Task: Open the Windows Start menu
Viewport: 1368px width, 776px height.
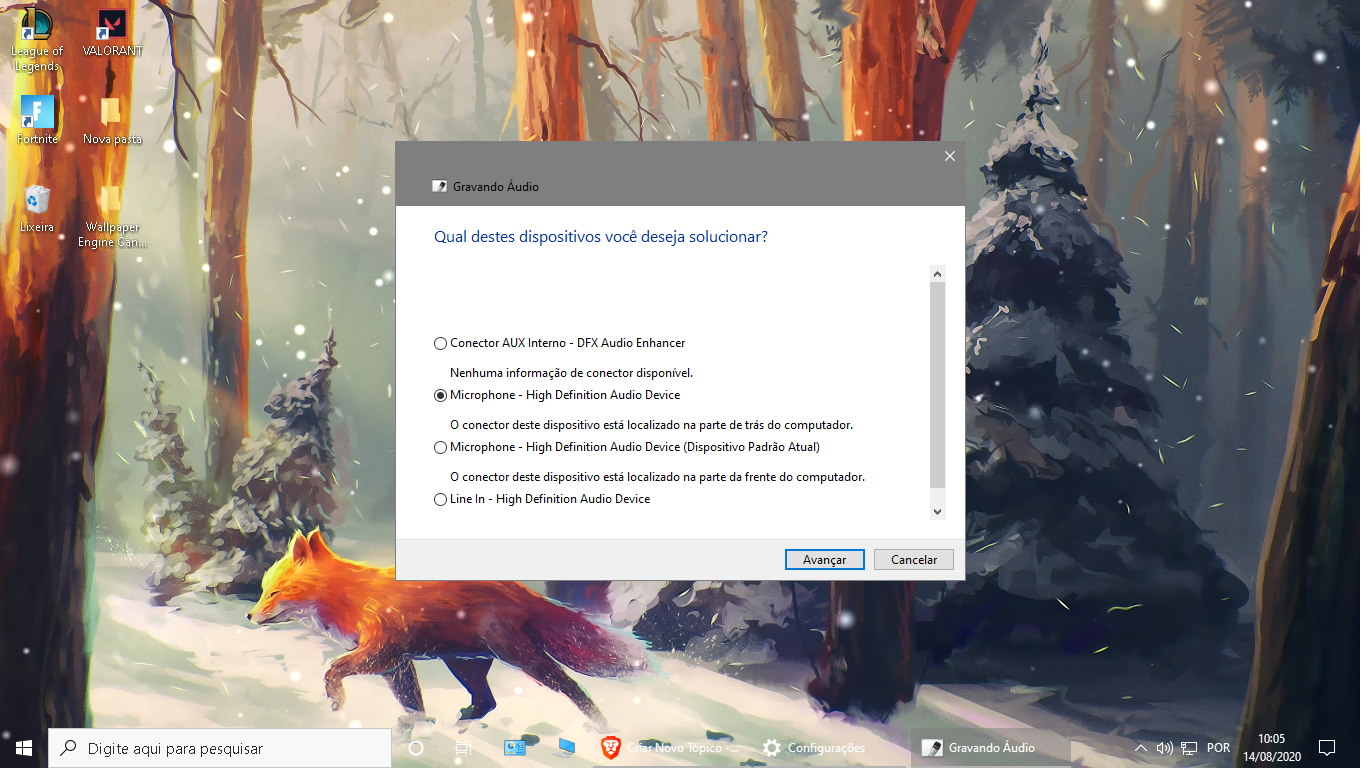Action: (x=24, y=748)
